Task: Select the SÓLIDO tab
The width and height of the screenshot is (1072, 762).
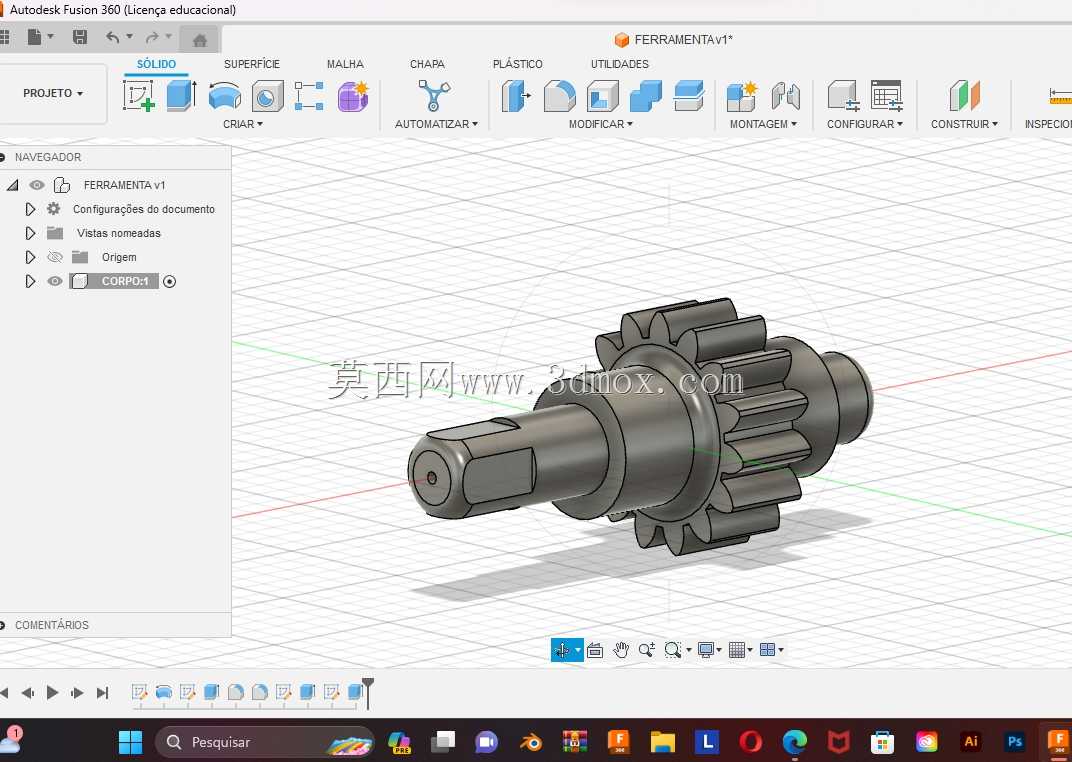Action: [156, 64]
